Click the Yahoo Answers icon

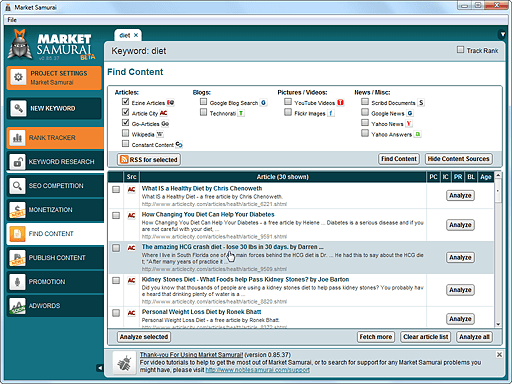(418, 134)
